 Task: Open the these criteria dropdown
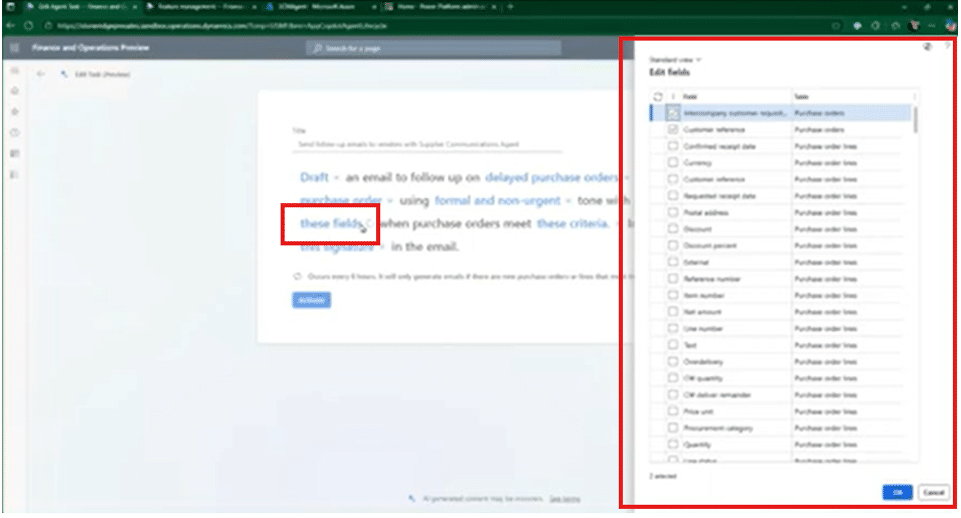coord(578,224)
